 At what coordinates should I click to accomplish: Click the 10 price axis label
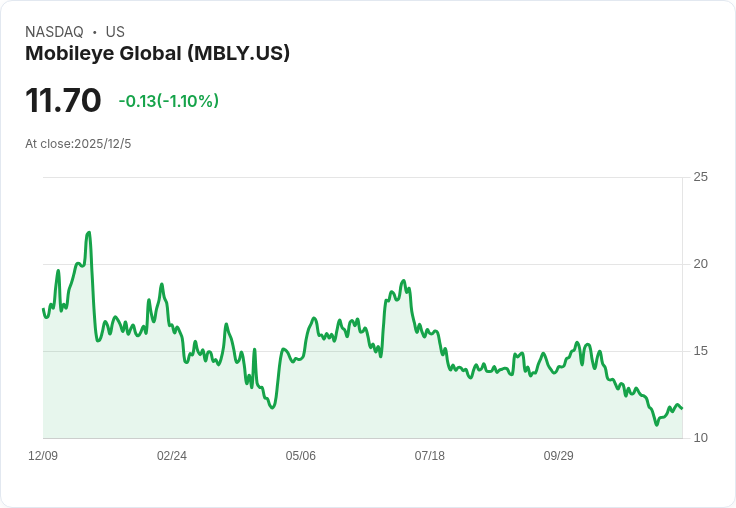(700, 438)
